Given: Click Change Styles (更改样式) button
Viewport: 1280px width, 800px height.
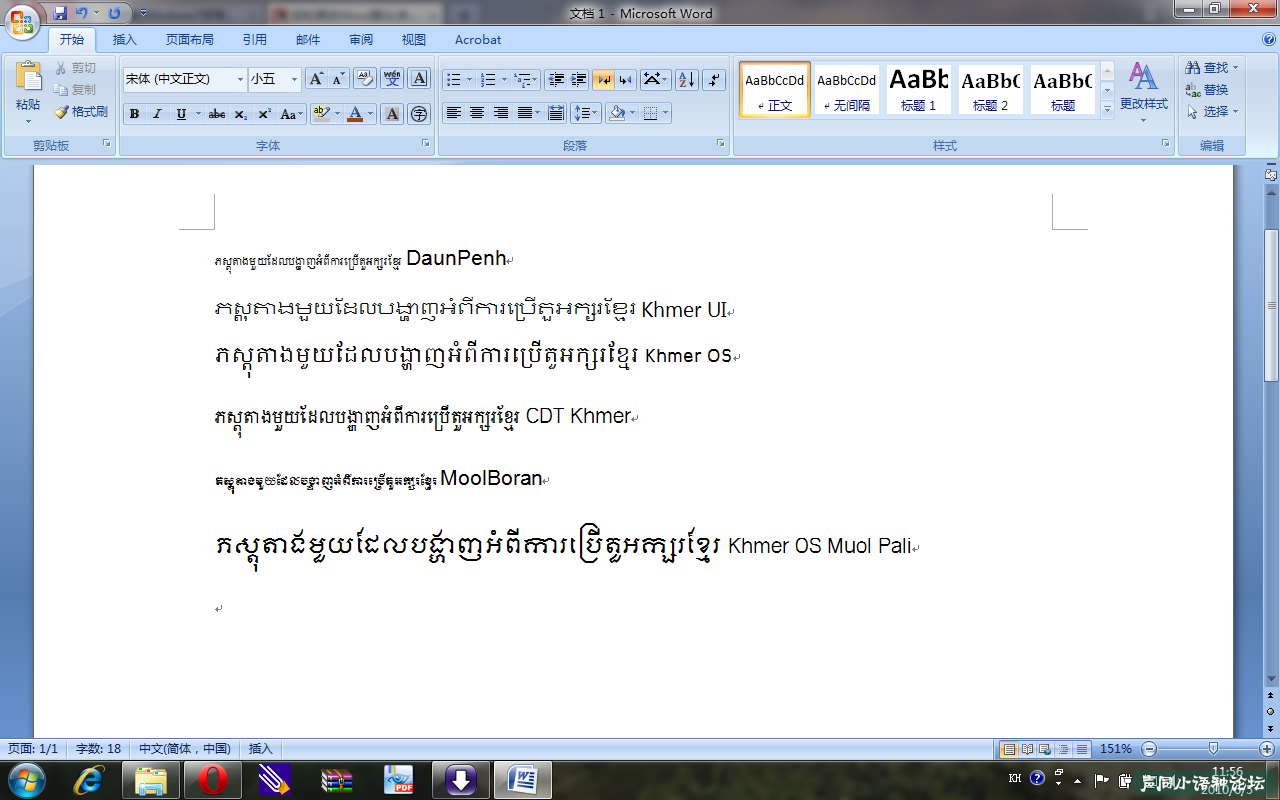Looking at the screenshot, I should [x=1144, y=92].
